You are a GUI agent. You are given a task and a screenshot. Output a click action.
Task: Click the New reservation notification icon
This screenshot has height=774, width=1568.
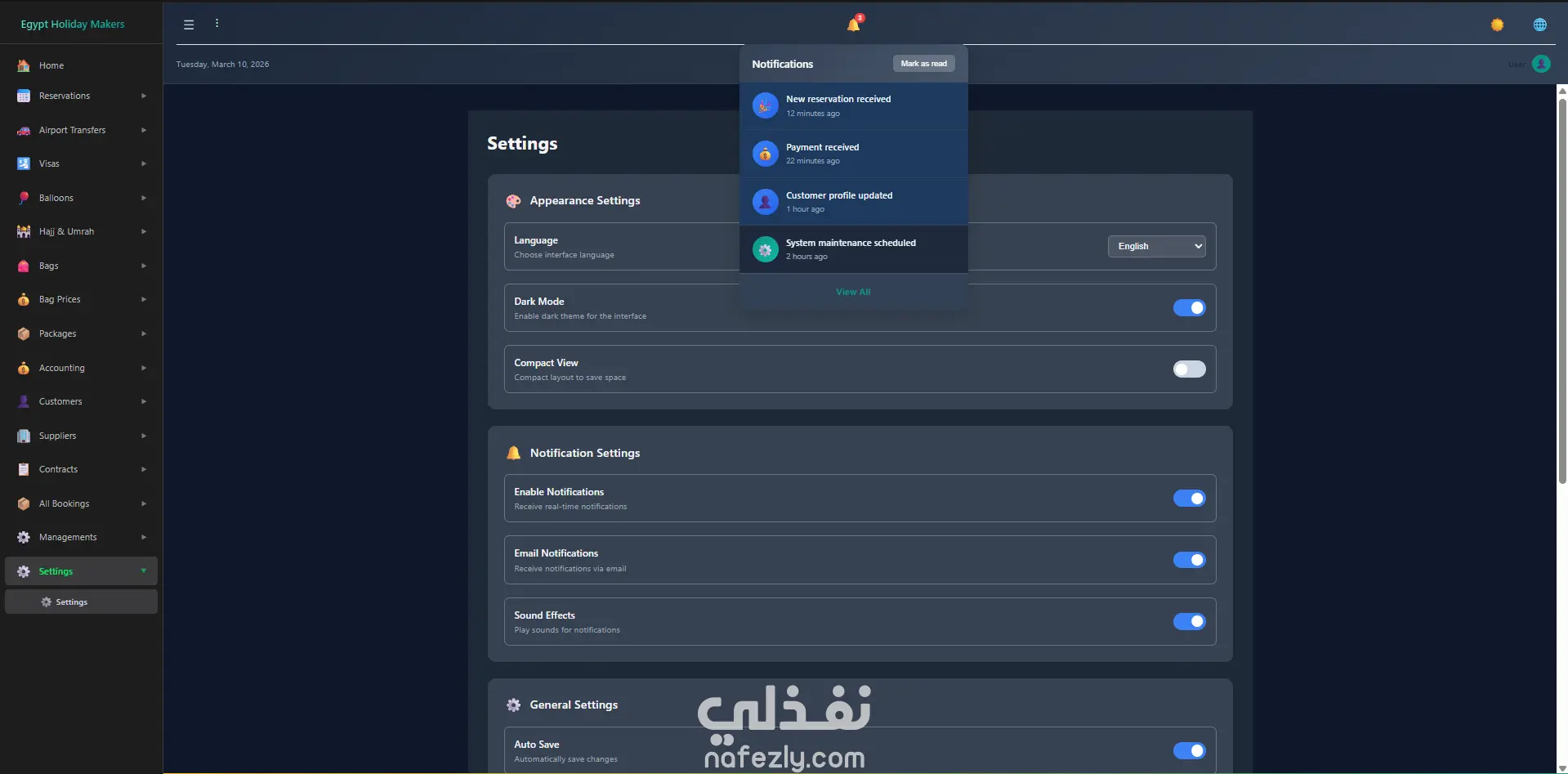pyautogui.click(x=765, y=105)
